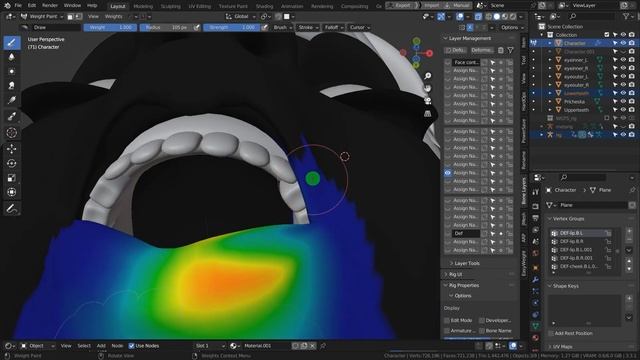Open the Render menu
640x360 pixels.
(x=50, y=6)
